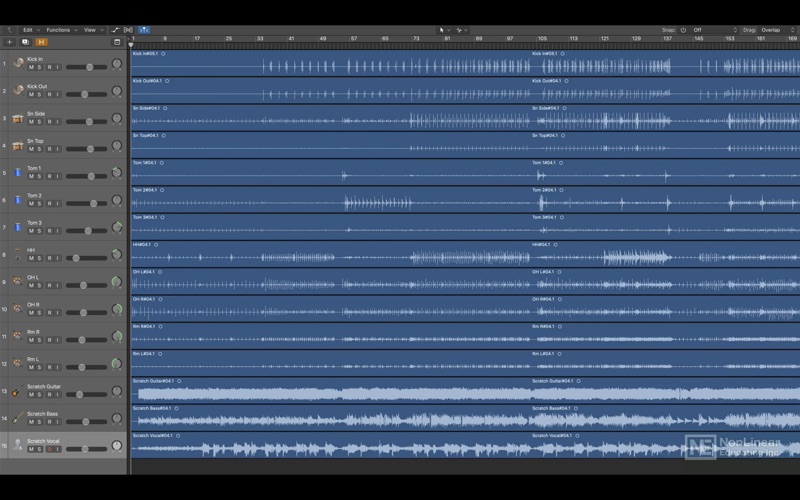Click the OH R track icon

18,309
